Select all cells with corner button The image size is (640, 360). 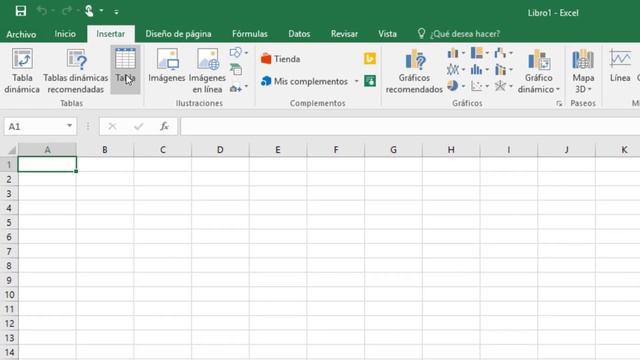click(9, 150)
